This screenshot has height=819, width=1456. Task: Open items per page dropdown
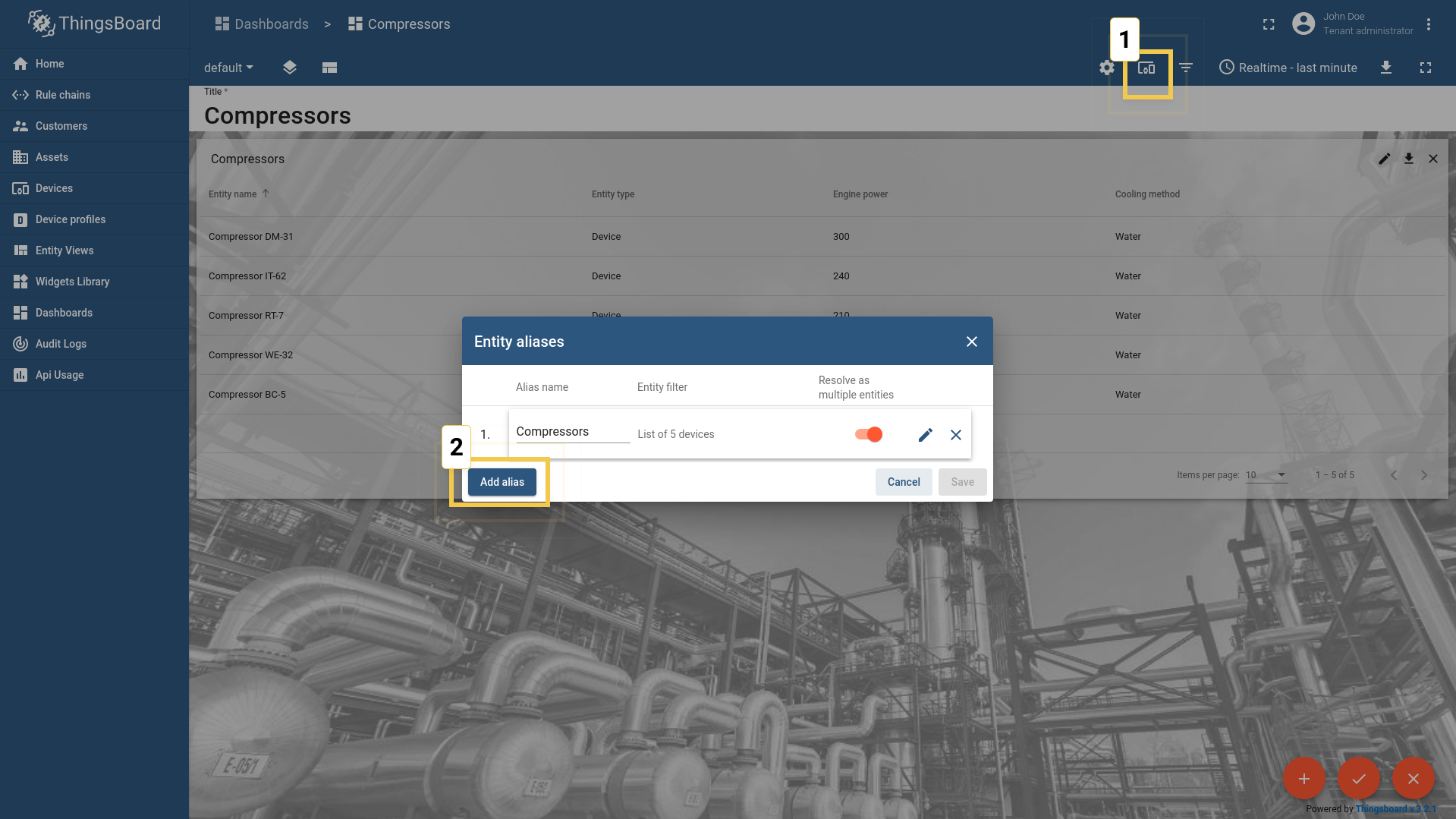click(1266, 475)
